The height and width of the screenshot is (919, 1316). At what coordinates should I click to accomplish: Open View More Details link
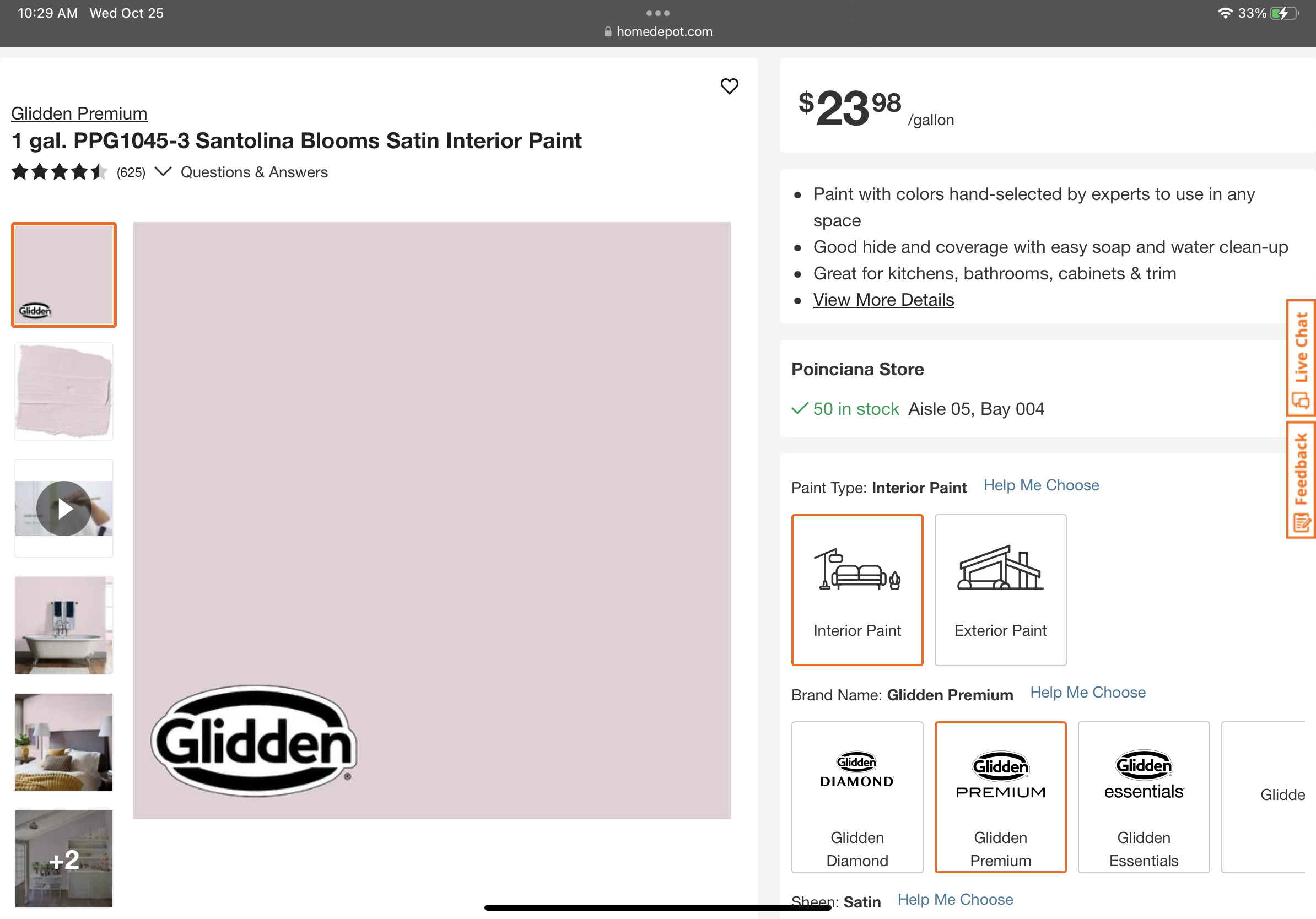[883, 299]
